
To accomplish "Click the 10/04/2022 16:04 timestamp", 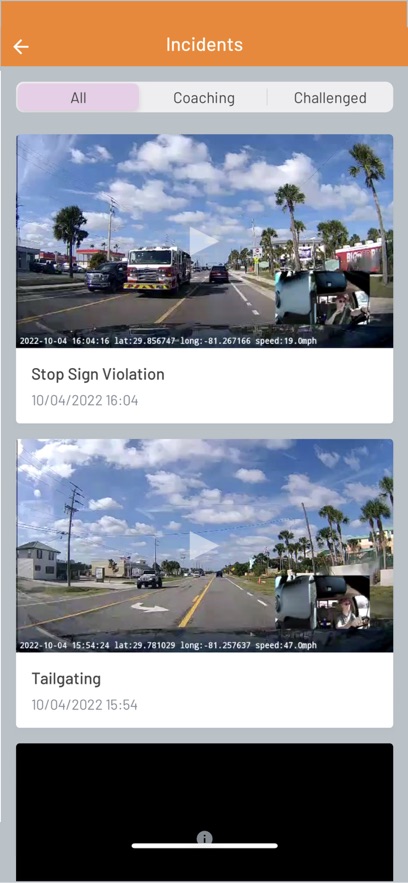I will coord(84,400).
